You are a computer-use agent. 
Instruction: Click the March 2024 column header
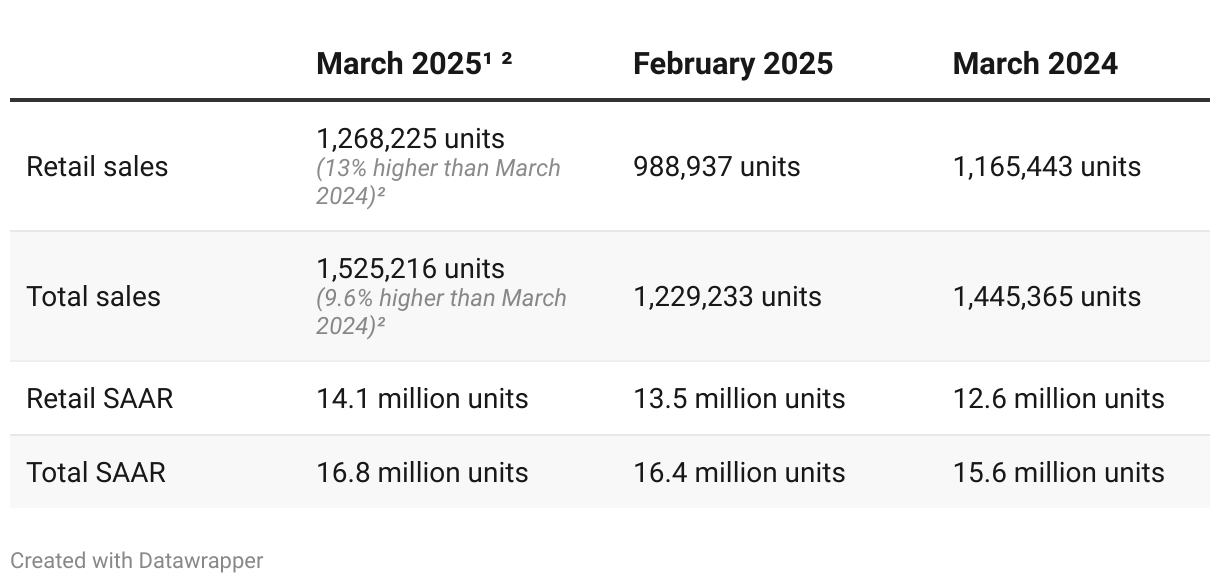(1035, 64)
